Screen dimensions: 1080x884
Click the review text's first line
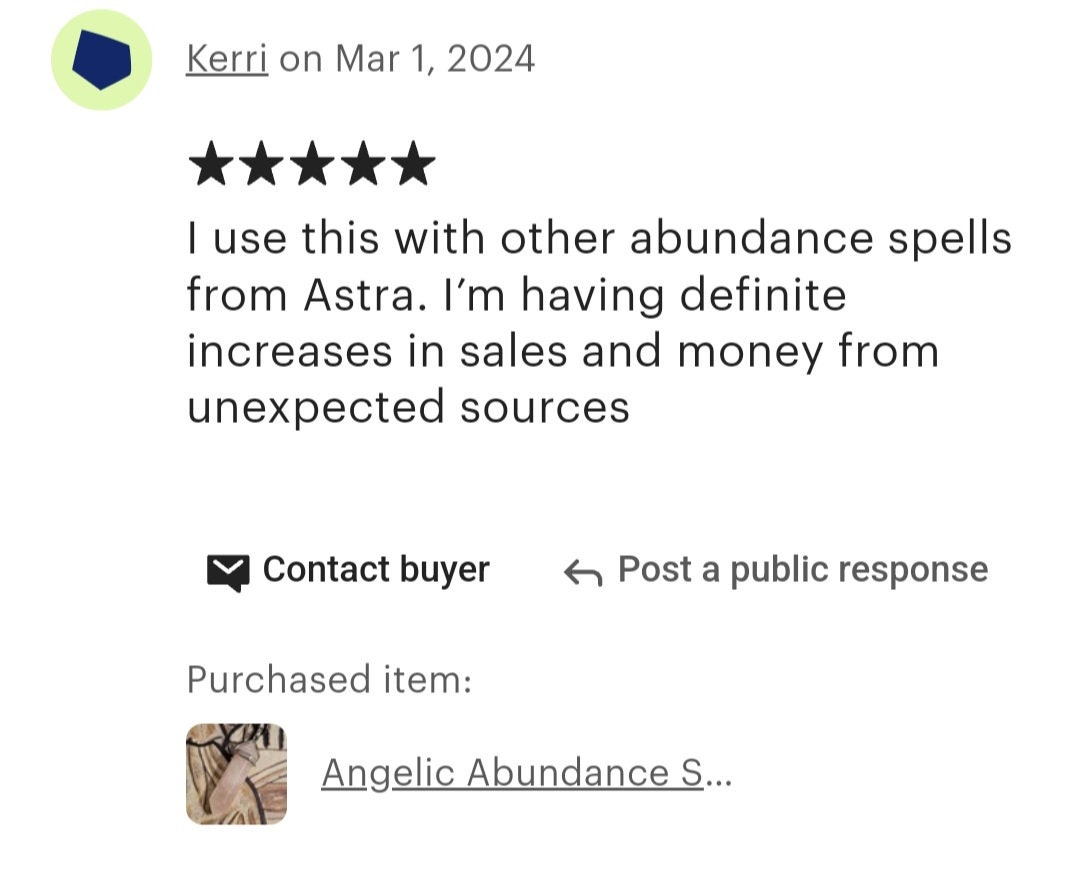point(599,238)
